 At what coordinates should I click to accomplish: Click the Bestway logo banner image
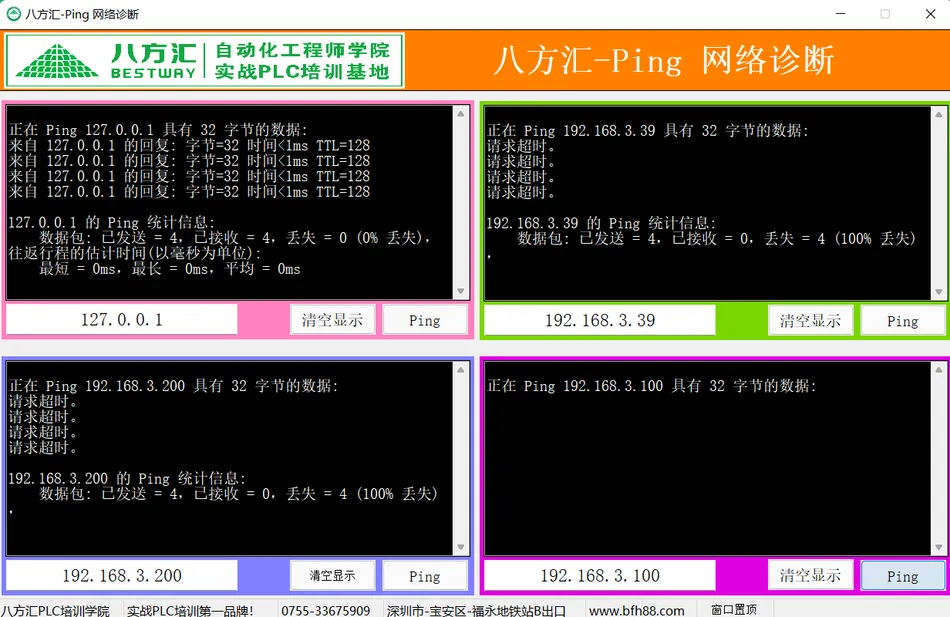[x=205, y=60]
